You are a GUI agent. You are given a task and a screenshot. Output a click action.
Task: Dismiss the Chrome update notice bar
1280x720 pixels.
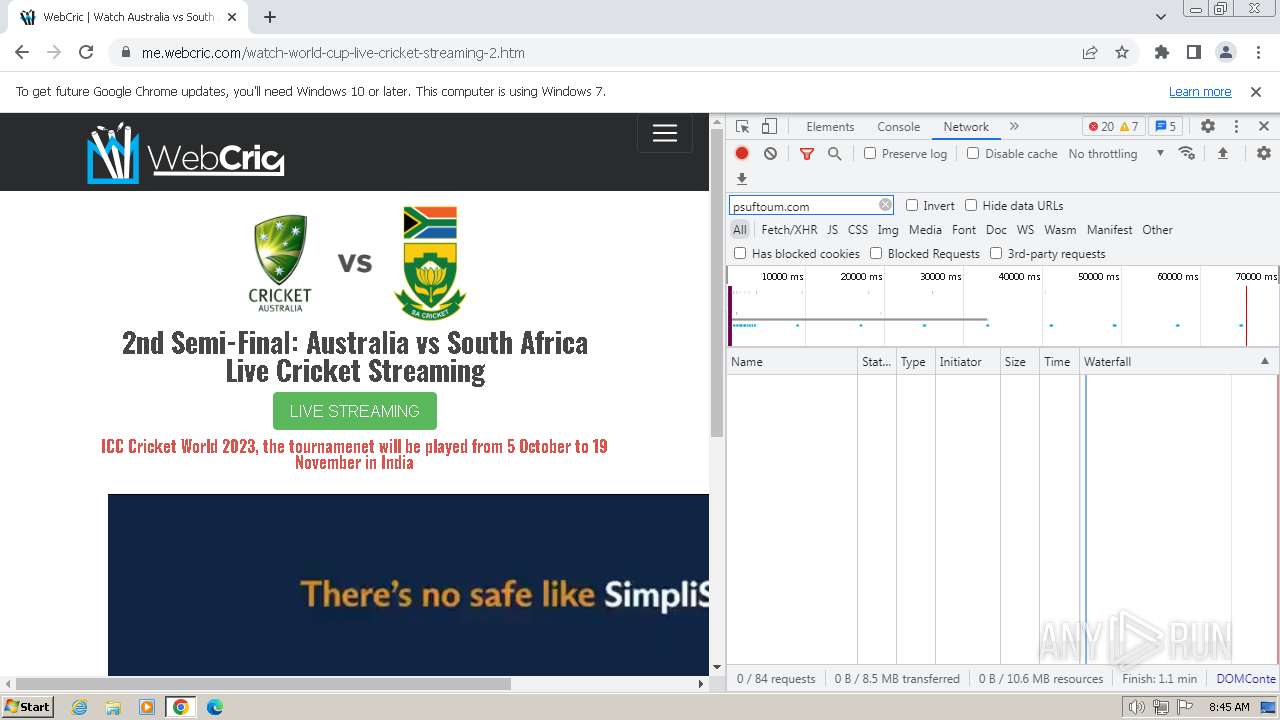1256,92
